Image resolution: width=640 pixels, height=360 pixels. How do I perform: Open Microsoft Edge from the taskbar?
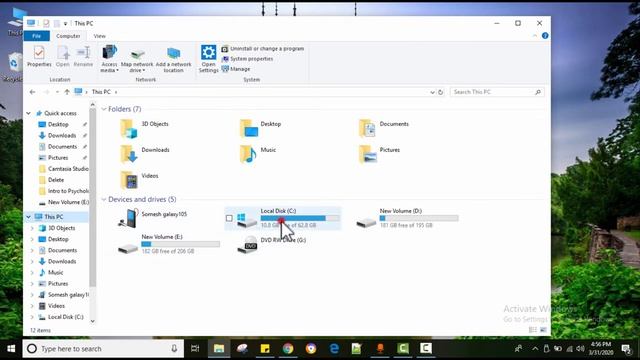[x=334, y=349]
